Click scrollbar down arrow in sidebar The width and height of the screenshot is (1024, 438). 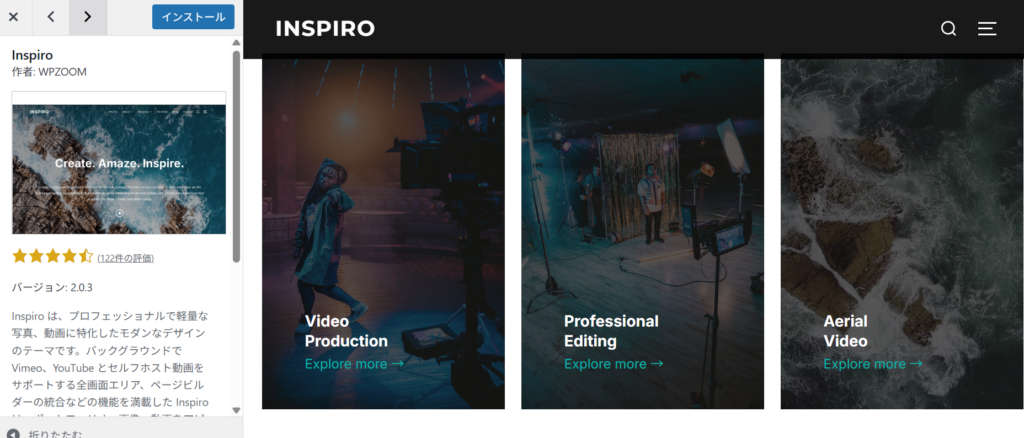click(x=236, y=410)
